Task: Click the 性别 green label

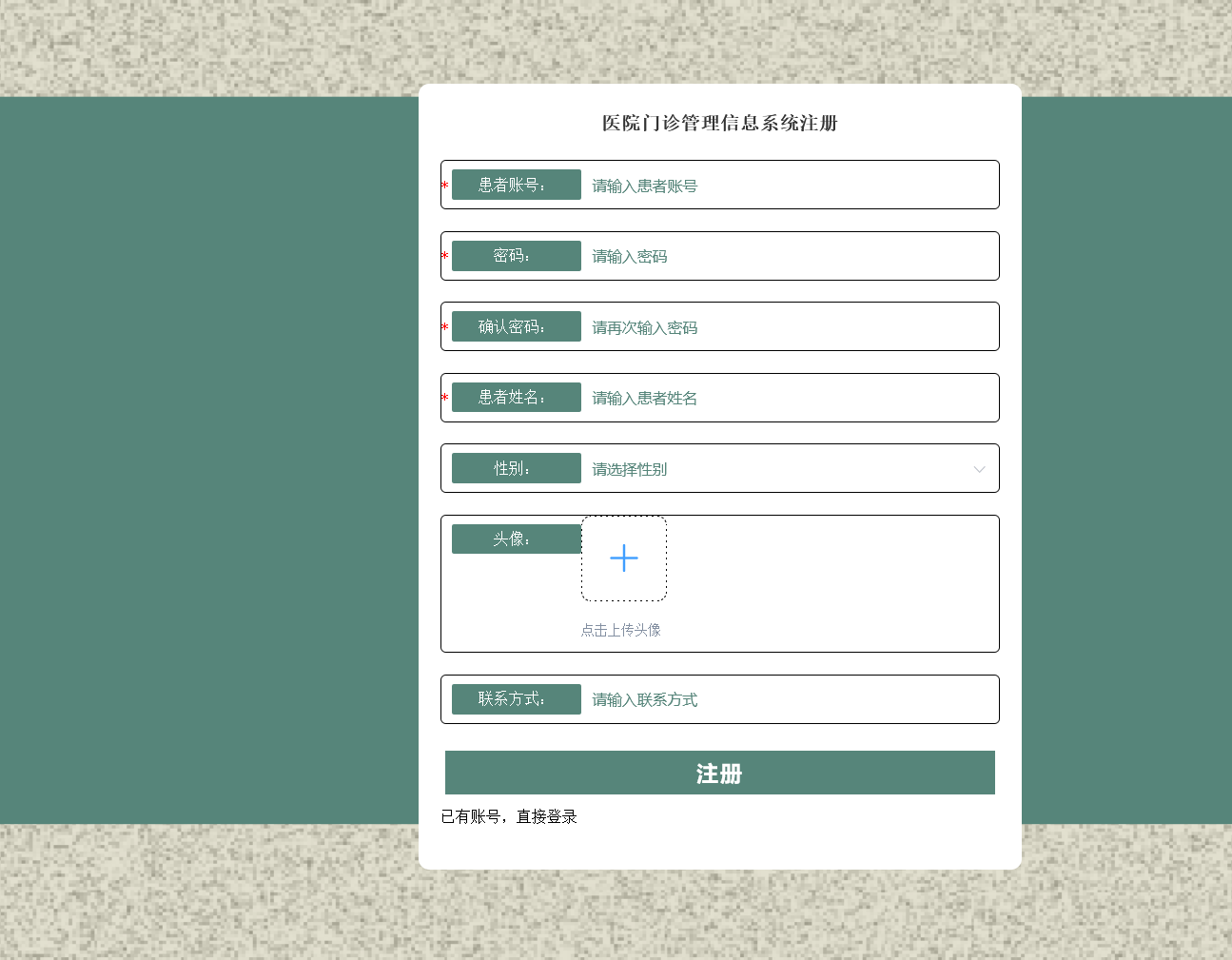Action: [516, 468]
